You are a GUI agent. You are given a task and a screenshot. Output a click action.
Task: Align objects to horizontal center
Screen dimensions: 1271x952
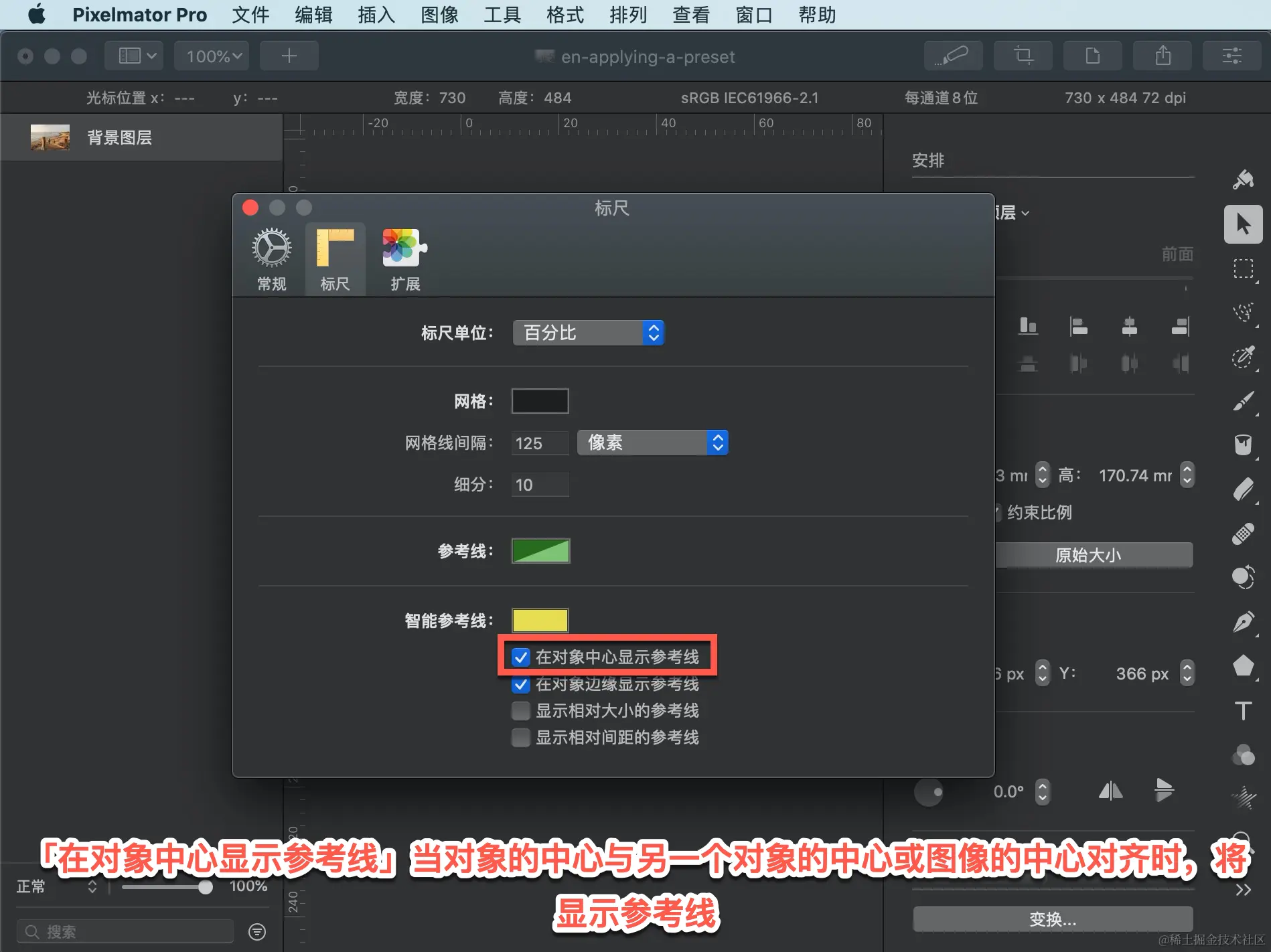pos(1130,327)
